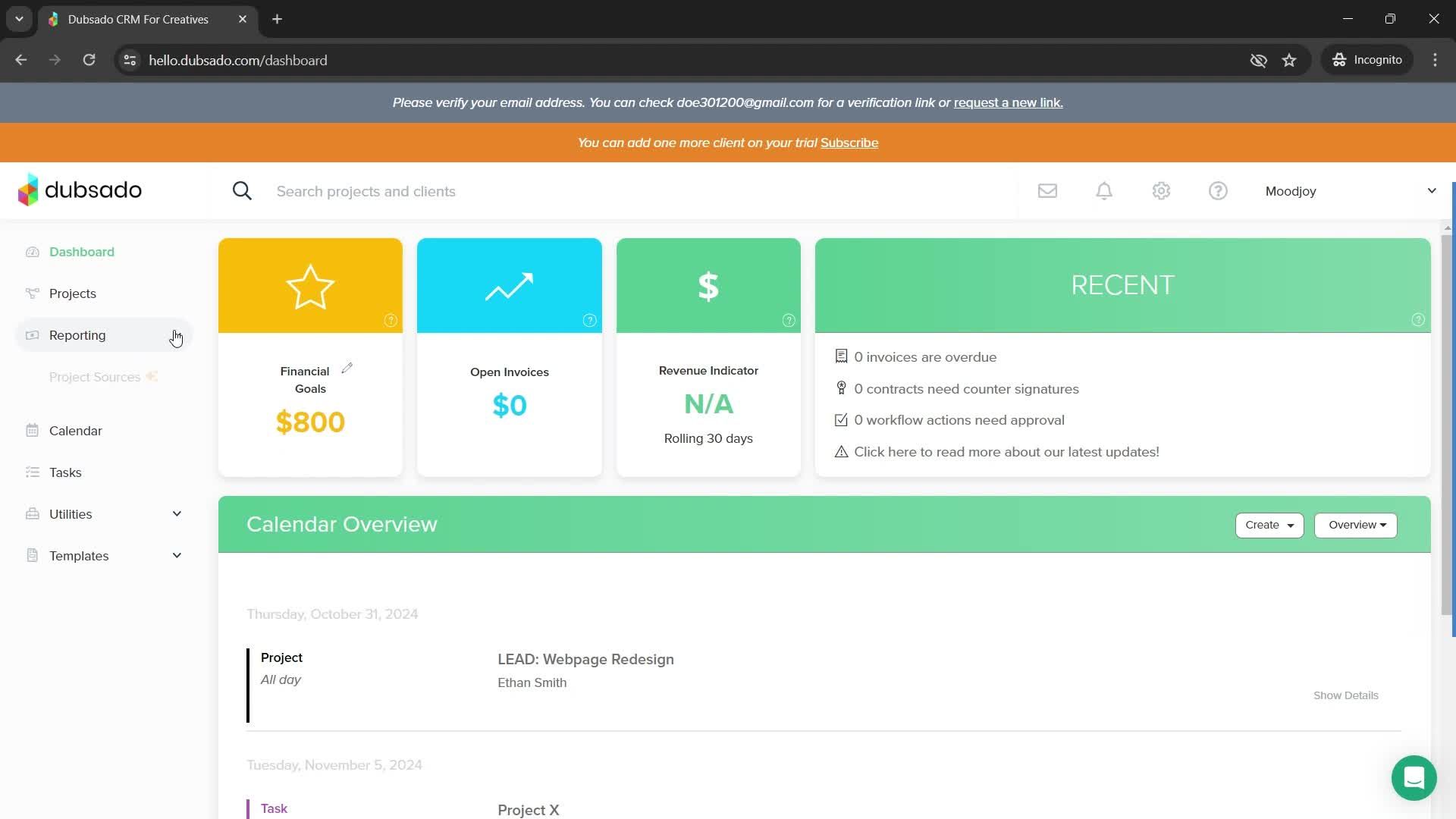Viewport: 1456px width, 819px height.
Task: Click the Dashboard gauge icon in sidebar
Action: click(x=32, y=252)
